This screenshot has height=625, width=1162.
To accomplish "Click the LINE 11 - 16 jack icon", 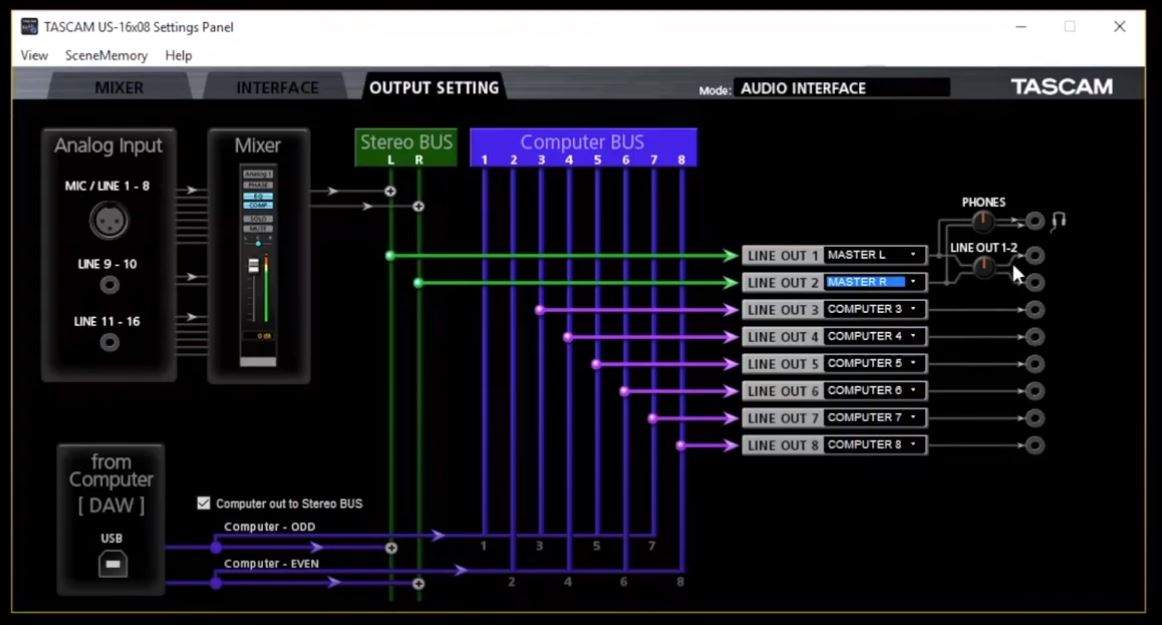I will 110,342.
